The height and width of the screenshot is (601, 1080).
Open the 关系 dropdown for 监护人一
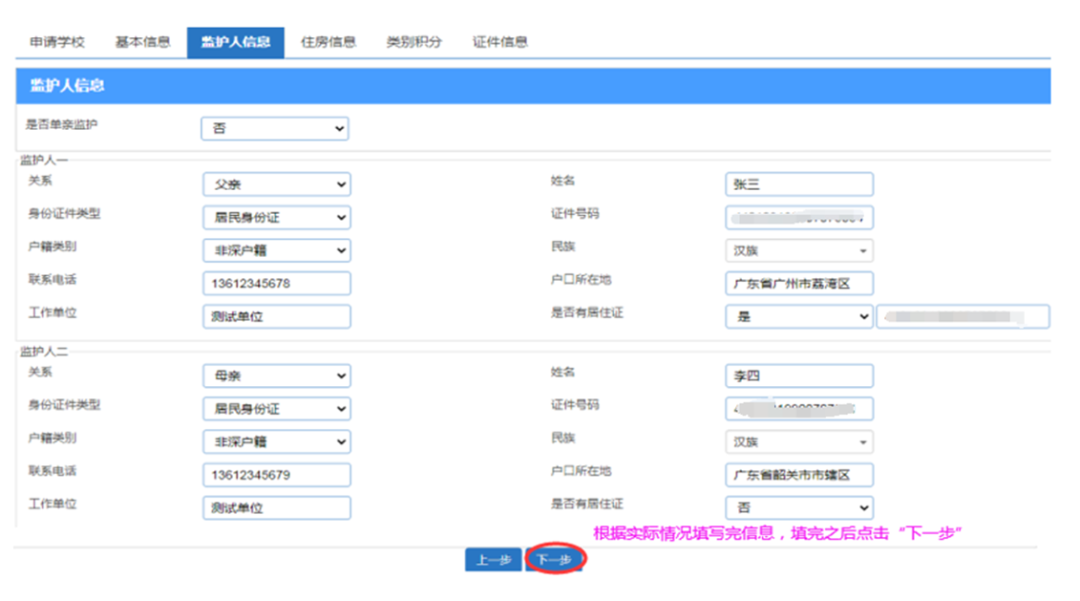tap(277, 184)
